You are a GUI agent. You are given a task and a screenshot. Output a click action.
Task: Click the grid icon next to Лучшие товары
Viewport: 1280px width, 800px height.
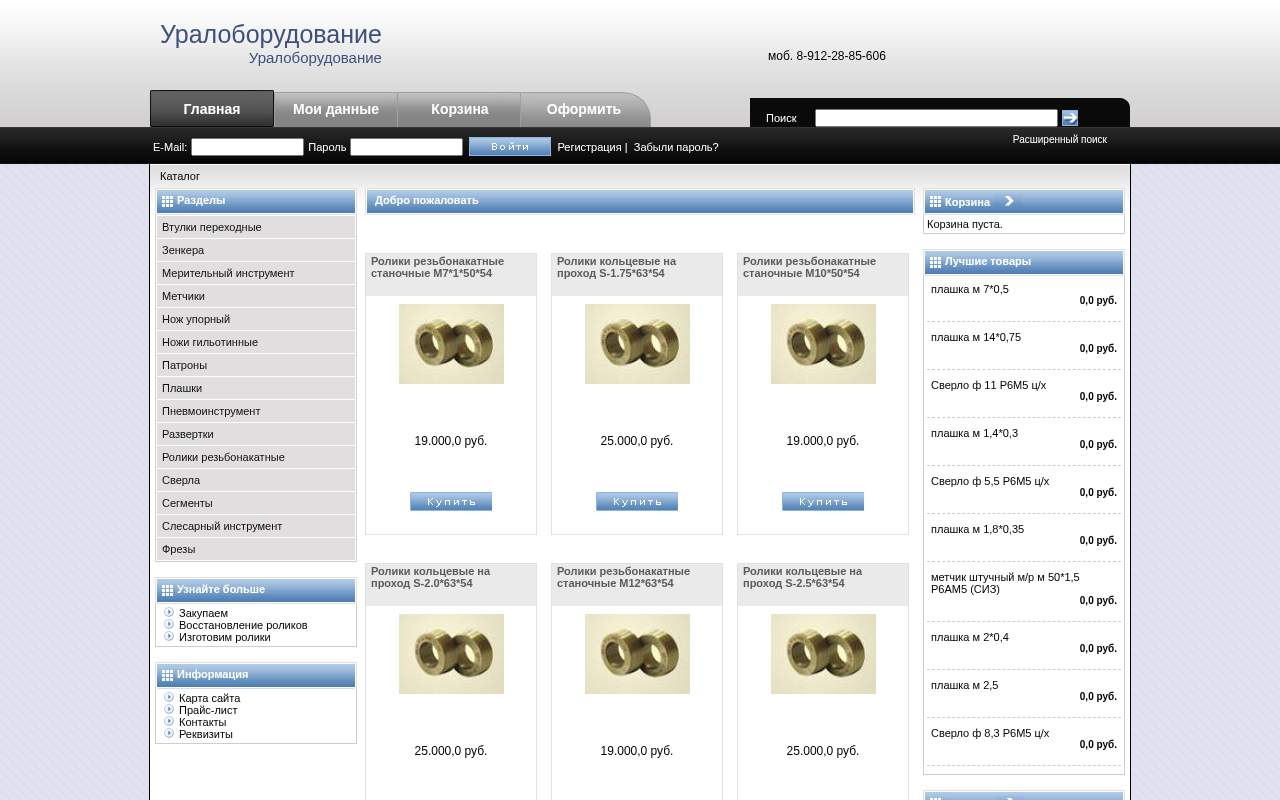tap(935, 262)
